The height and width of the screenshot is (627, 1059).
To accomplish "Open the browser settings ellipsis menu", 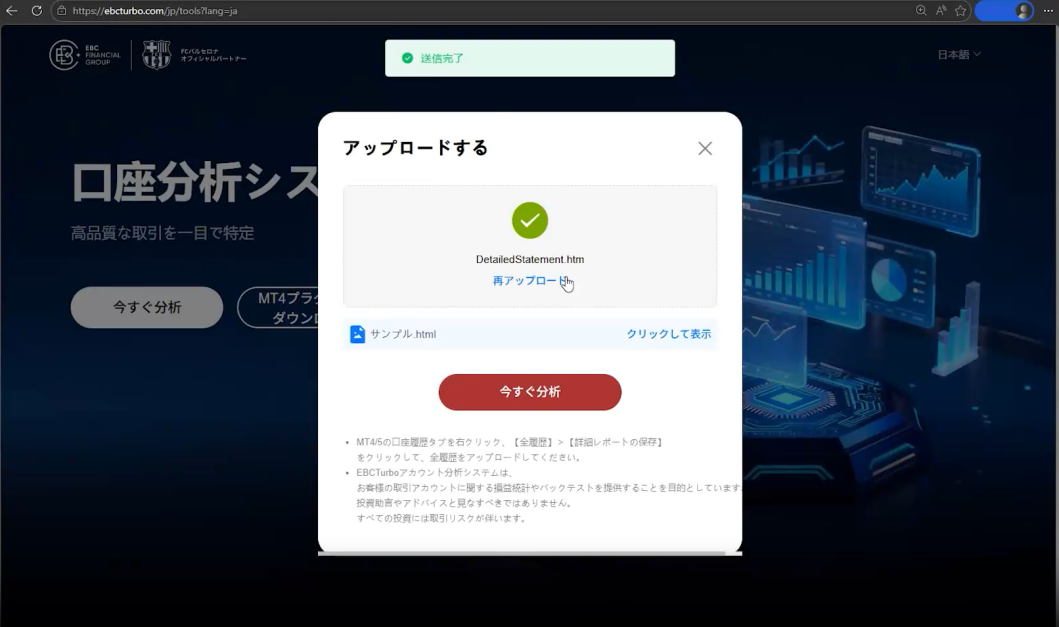I will [1048, 11].
